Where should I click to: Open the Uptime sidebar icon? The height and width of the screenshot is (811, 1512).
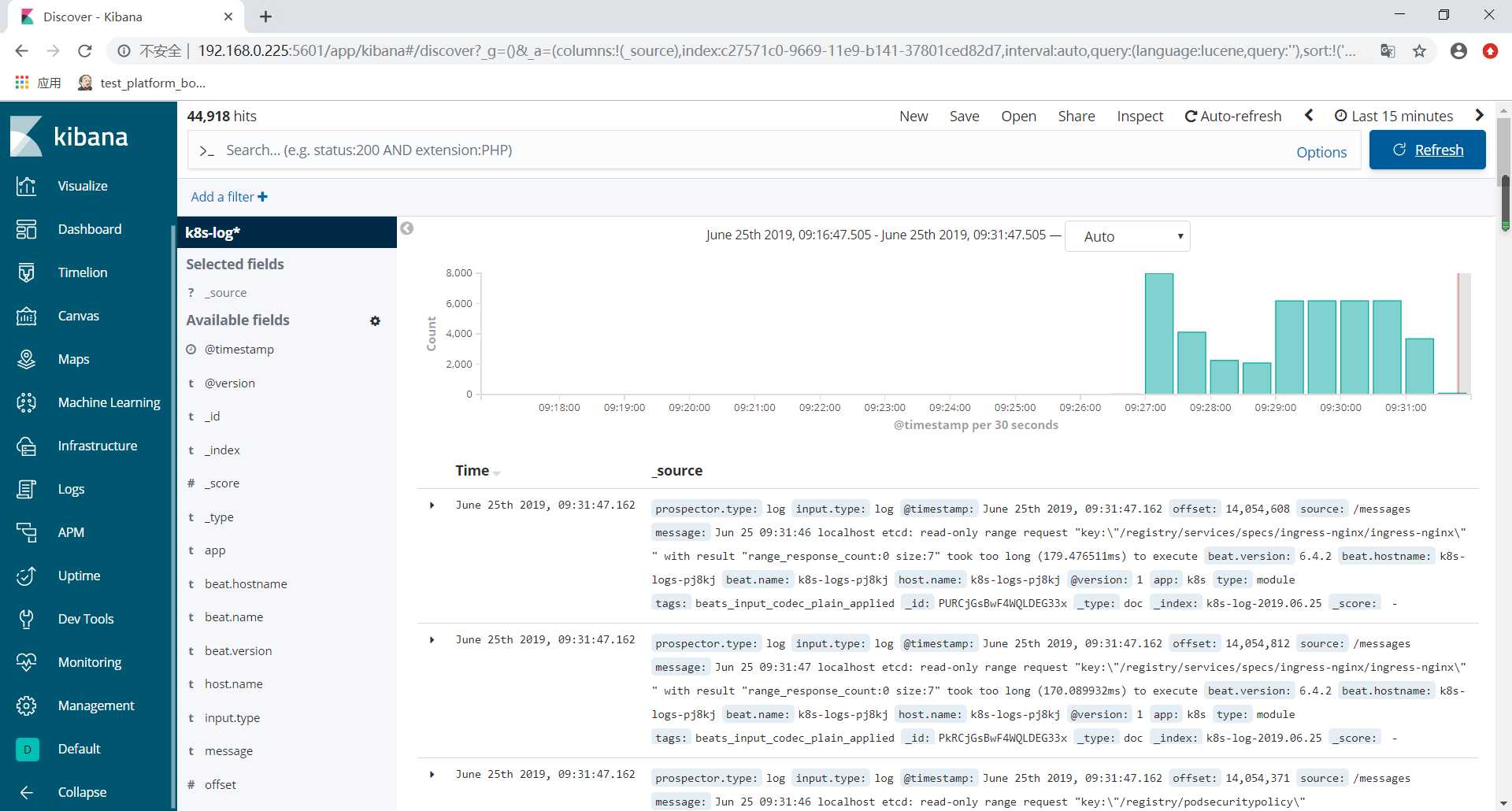pos(26,576)
